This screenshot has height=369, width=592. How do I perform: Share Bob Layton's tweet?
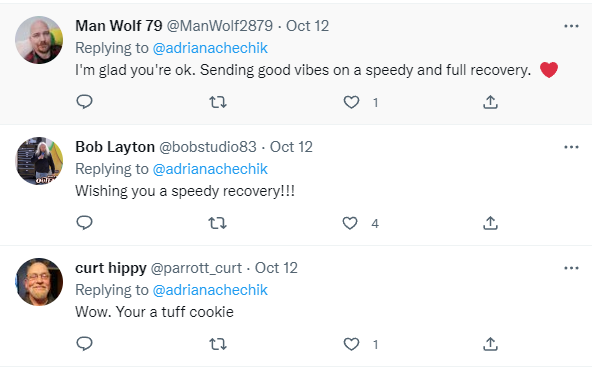pyautogui.click(x=490, y=223)
